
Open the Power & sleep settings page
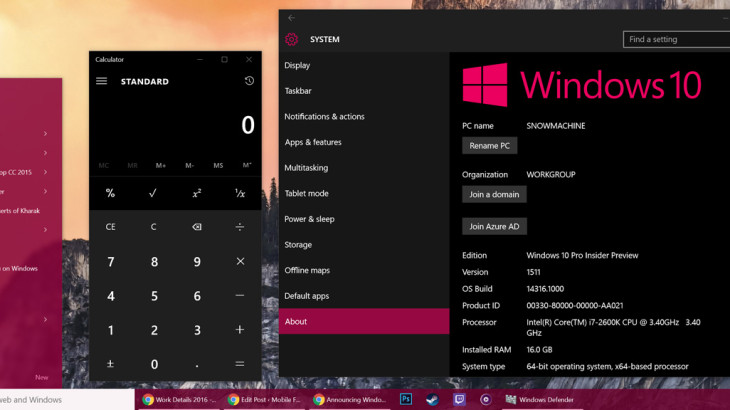tap(309, 219)
